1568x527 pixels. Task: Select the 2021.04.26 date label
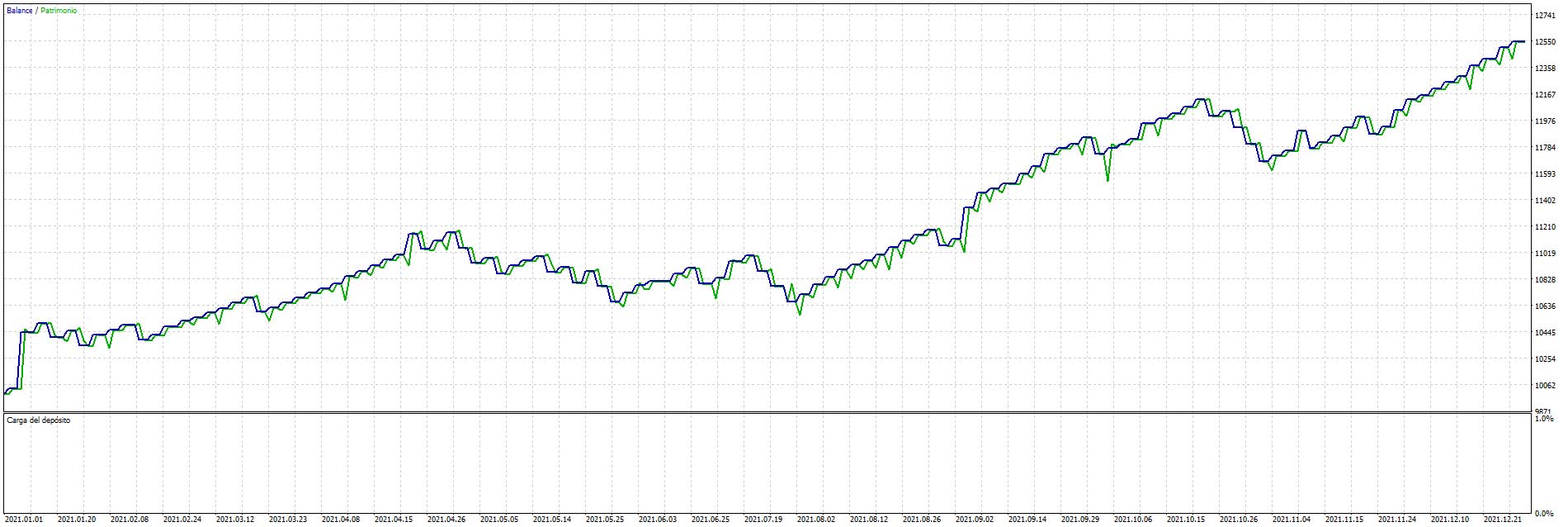pyautogui.click(x=447, y=520)
